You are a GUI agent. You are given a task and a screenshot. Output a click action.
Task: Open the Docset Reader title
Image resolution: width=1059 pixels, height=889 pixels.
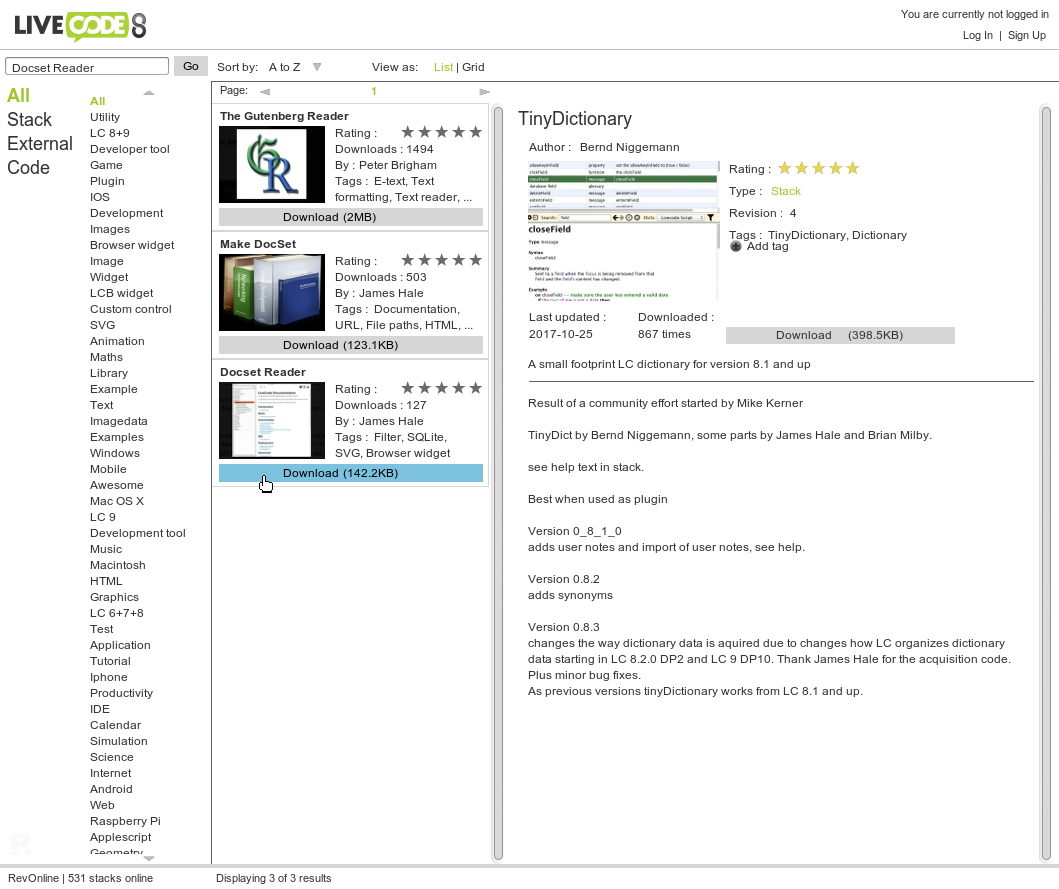click(263, 372)
